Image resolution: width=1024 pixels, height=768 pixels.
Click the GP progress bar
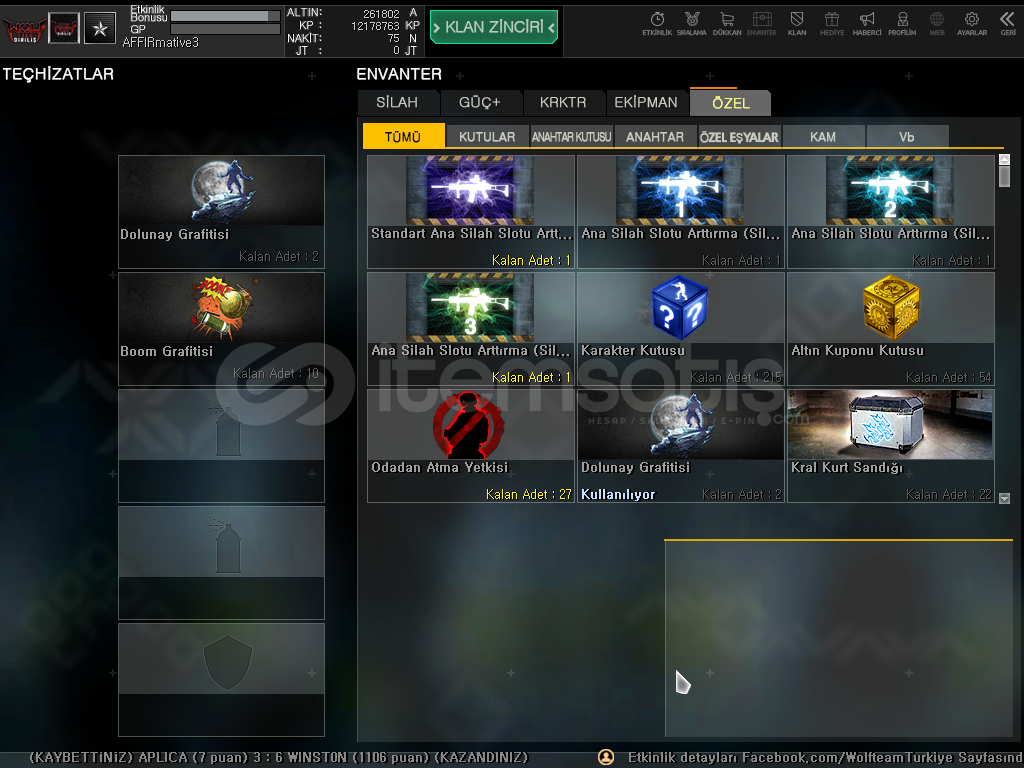[x=225, y=29]
